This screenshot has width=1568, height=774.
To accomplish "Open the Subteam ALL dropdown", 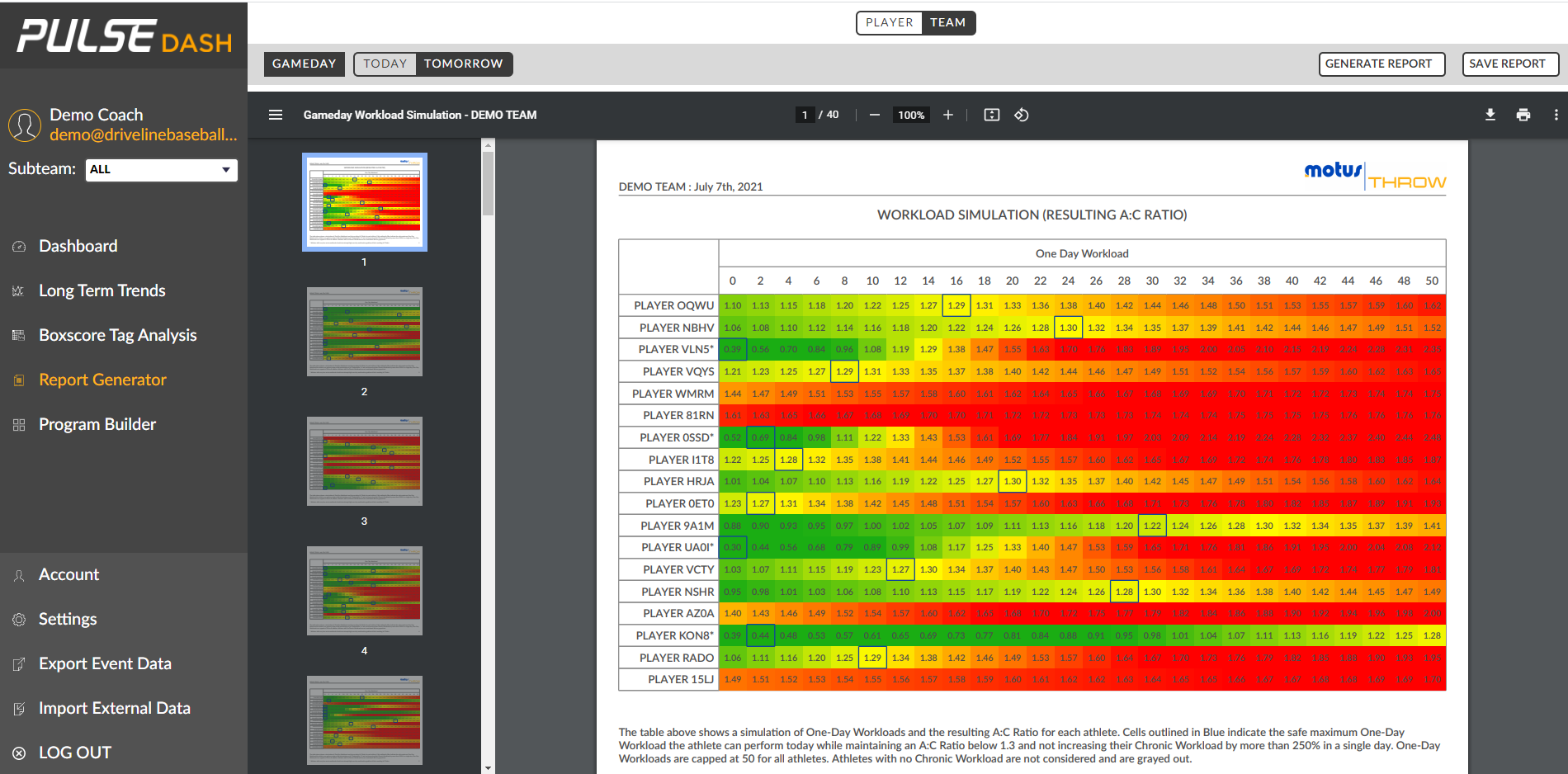I will 161,169.
